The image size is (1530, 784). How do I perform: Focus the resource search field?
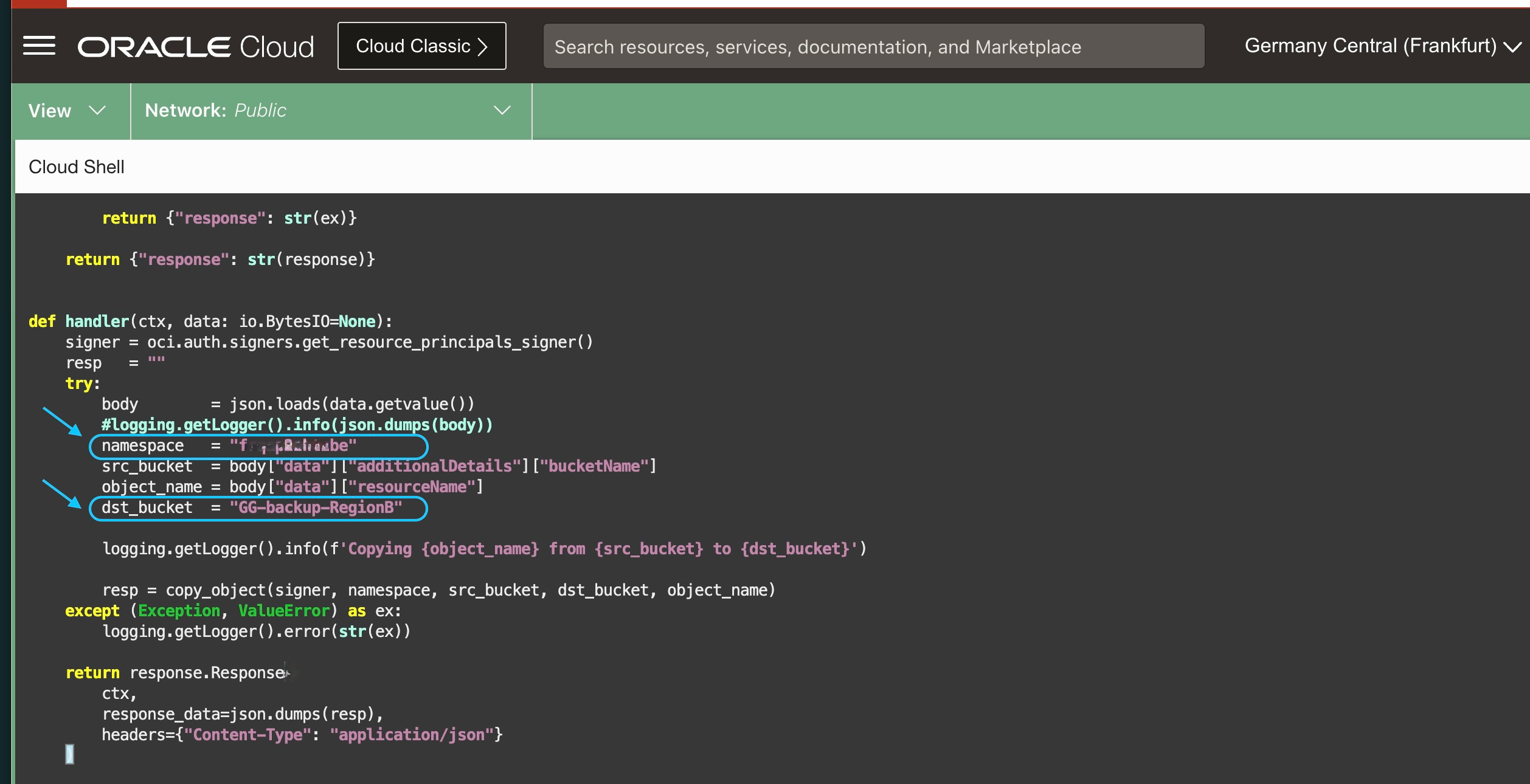[x=873, y=47]
